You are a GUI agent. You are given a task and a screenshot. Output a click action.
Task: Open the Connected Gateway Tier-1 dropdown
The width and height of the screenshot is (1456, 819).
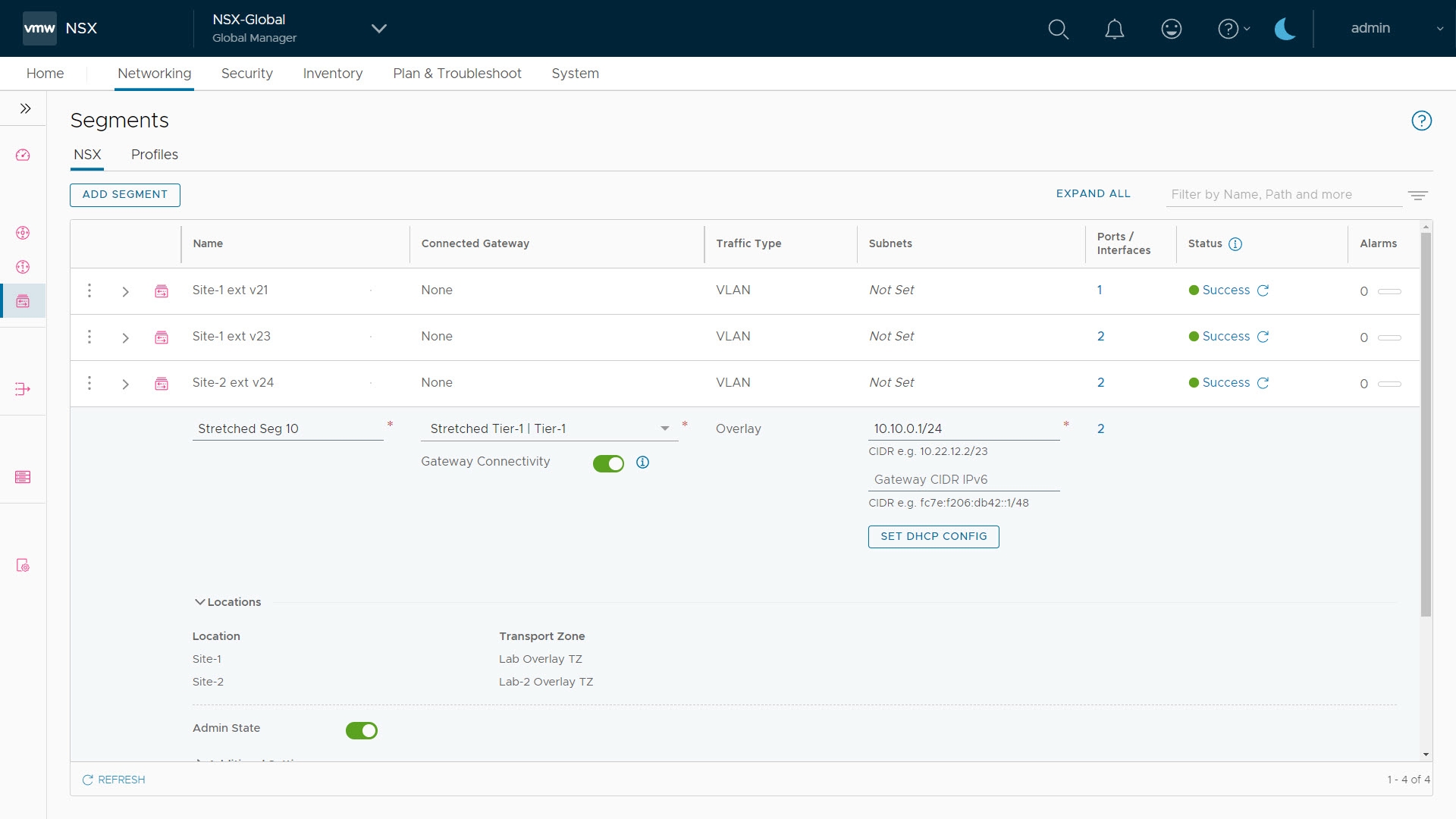pos(664,428)
